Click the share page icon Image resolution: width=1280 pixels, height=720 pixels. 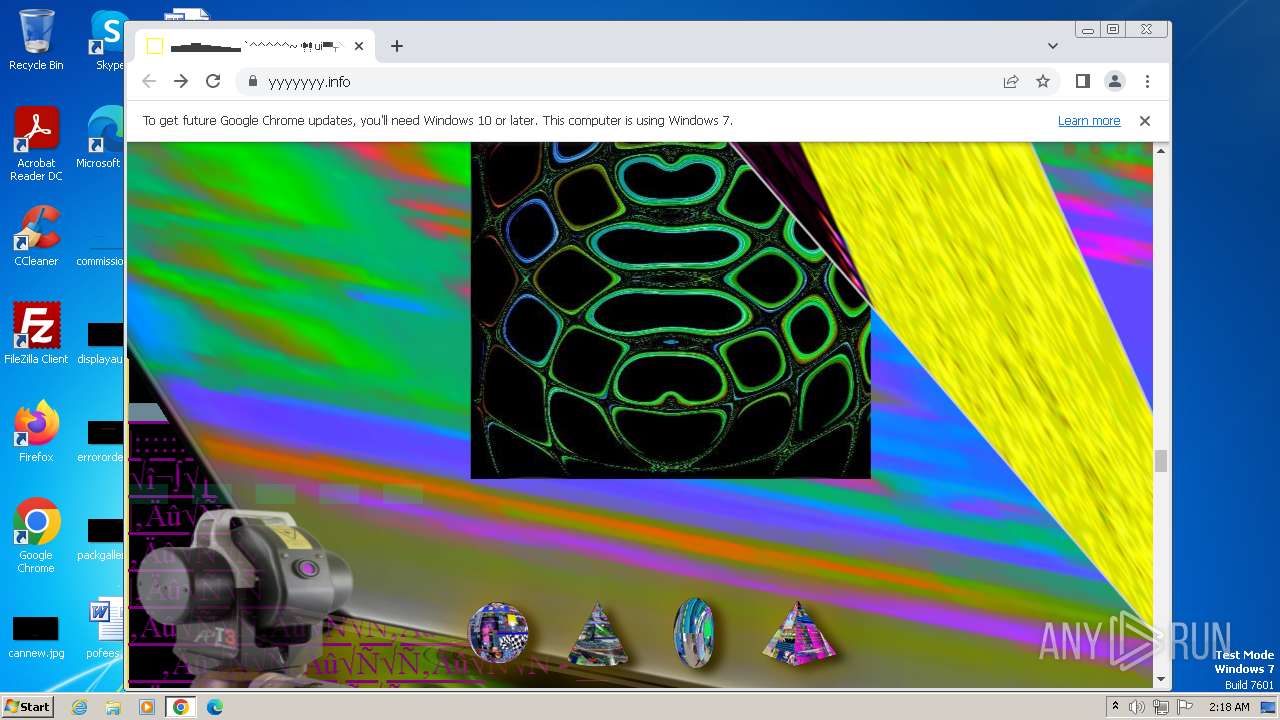pos(1011,82)
